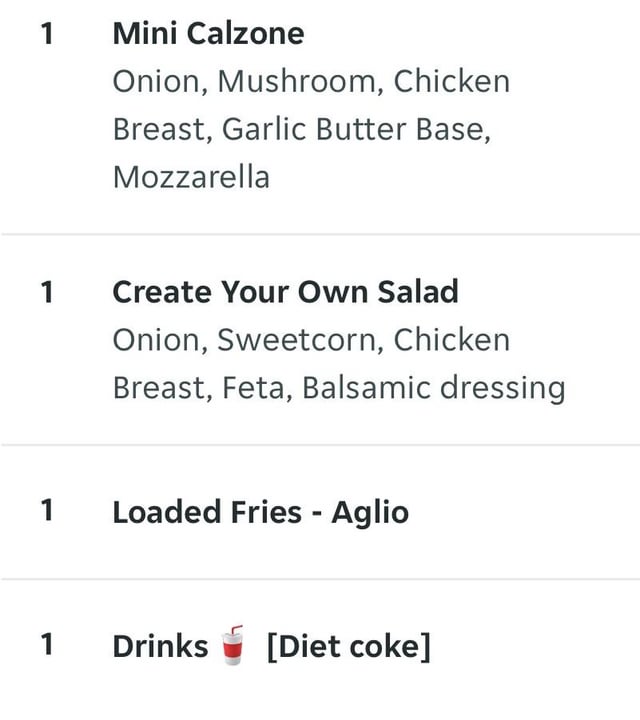
Task: Select the quantity next to Loaded Fries
Action: point(47,511)
